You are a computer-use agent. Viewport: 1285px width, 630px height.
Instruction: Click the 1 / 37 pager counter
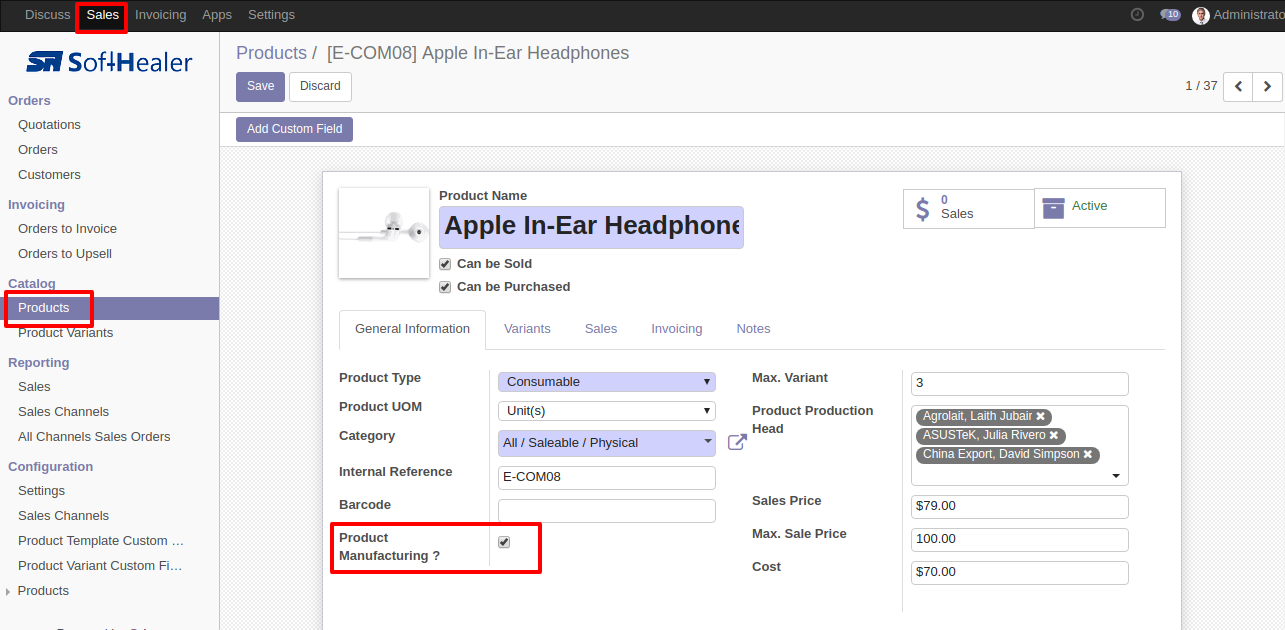tap(1201, 86)
